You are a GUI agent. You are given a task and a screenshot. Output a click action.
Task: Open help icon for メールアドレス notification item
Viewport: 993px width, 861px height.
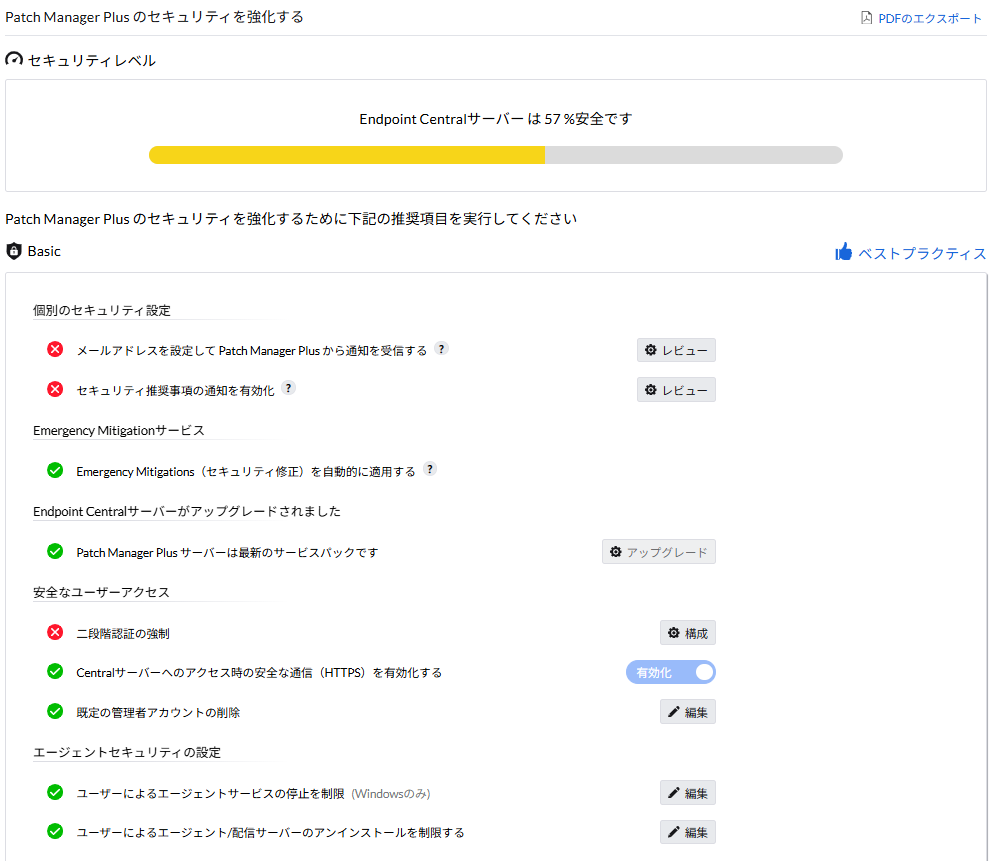tap(441, 349)
